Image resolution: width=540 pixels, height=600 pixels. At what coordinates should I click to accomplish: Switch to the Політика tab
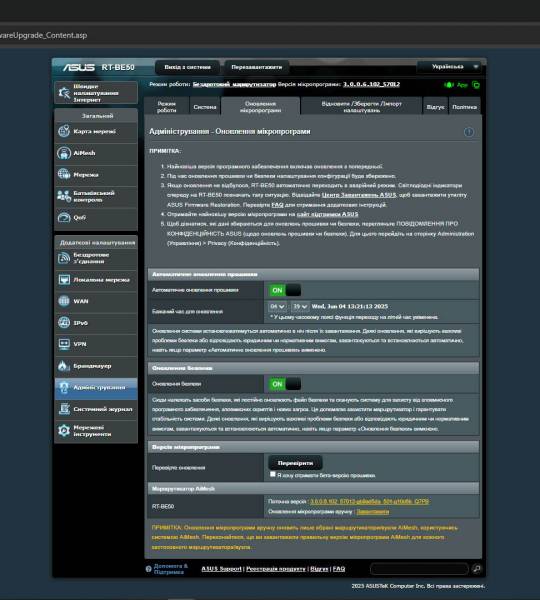click(464, 107)
